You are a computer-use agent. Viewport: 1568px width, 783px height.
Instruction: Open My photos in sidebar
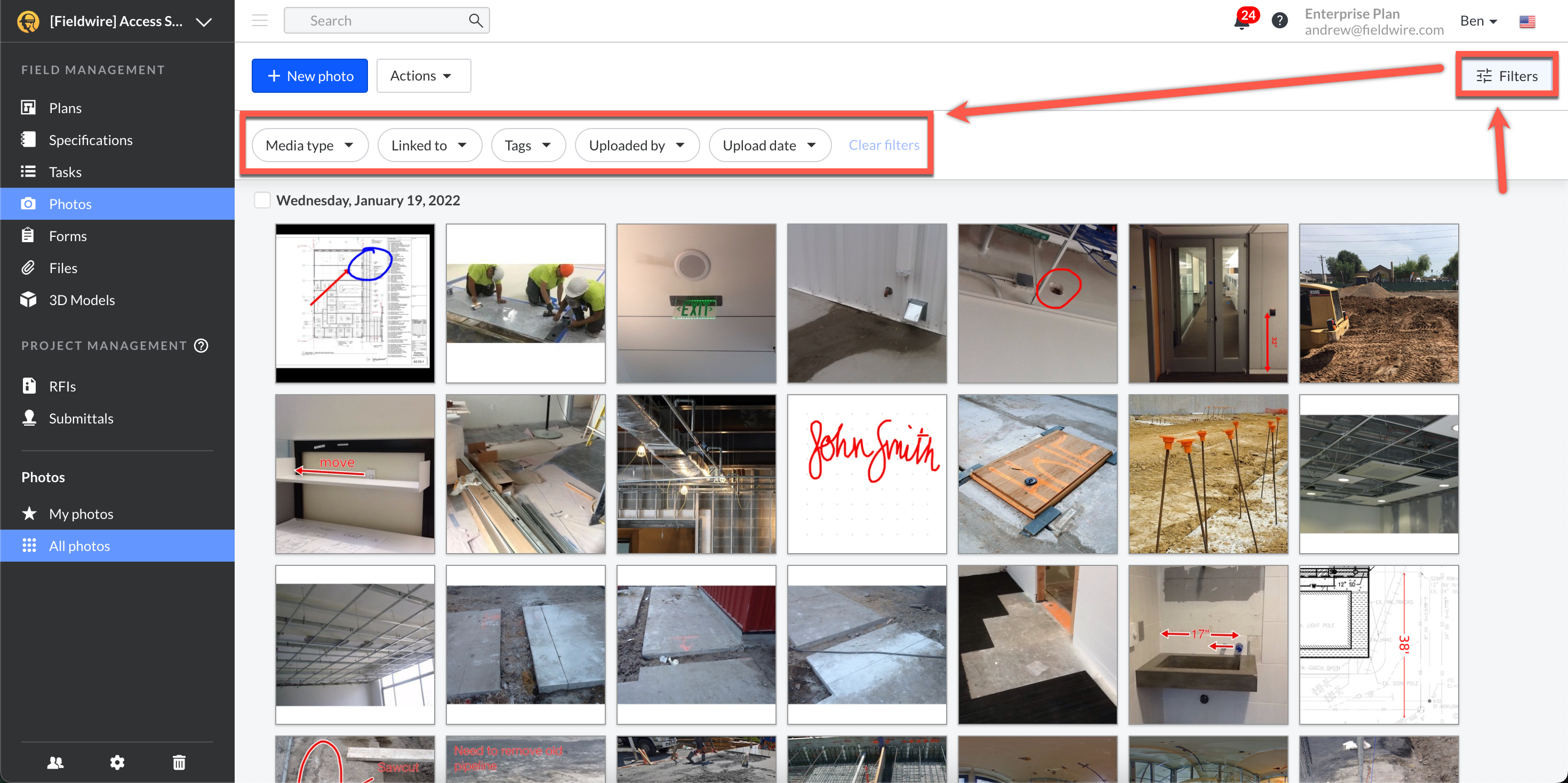coord(81,514)
